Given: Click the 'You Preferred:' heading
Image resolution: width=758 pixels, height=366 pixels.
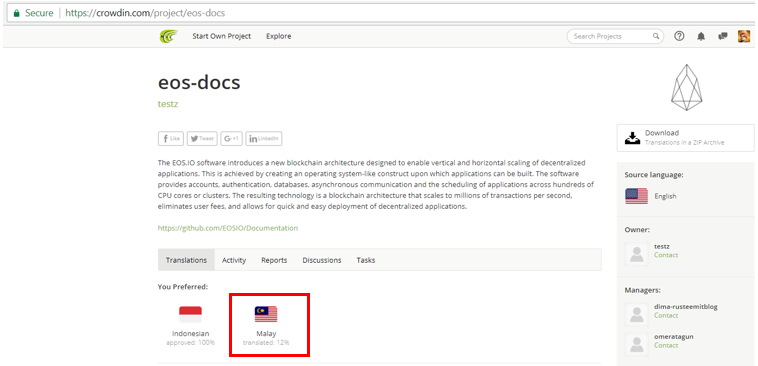Looking at the screenshot, I should click(x=183, y=287).
